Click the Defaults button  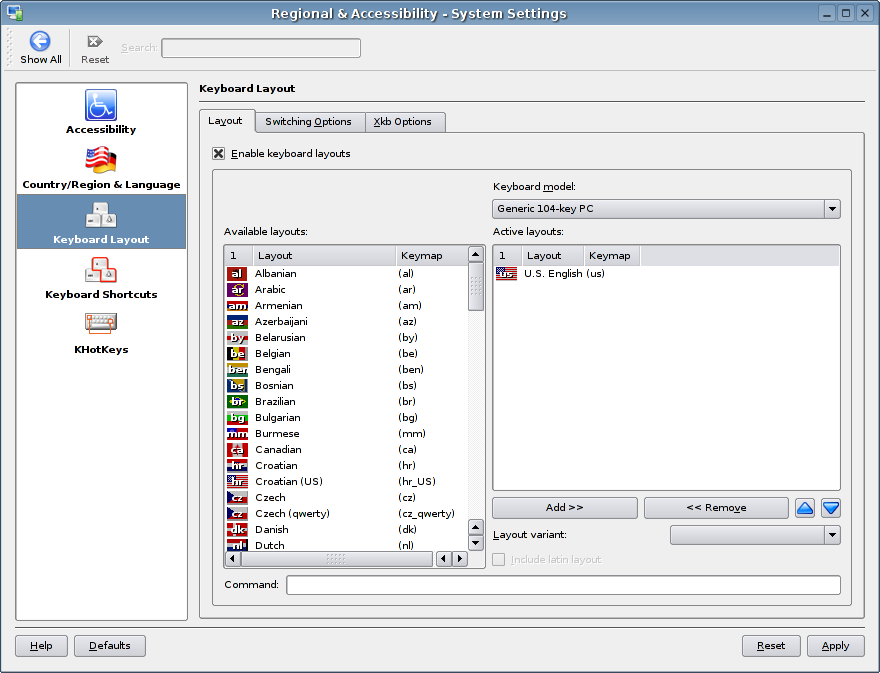(x=110, y=645)
